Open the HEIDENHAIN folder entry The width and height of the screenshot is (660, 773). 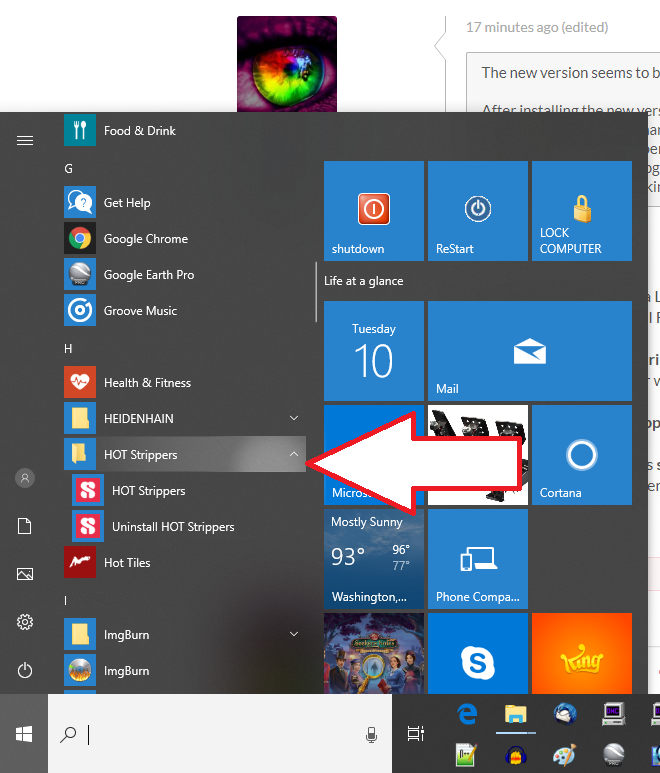pyautogui.click(x=184, y=419)
